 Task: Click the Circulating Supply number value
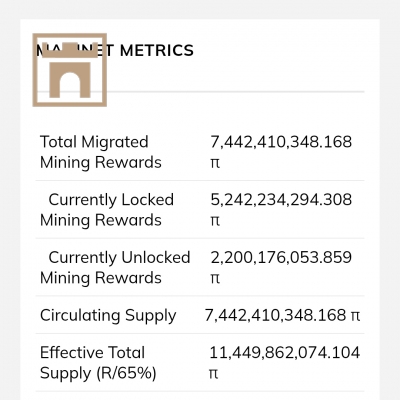coord(275,315)
